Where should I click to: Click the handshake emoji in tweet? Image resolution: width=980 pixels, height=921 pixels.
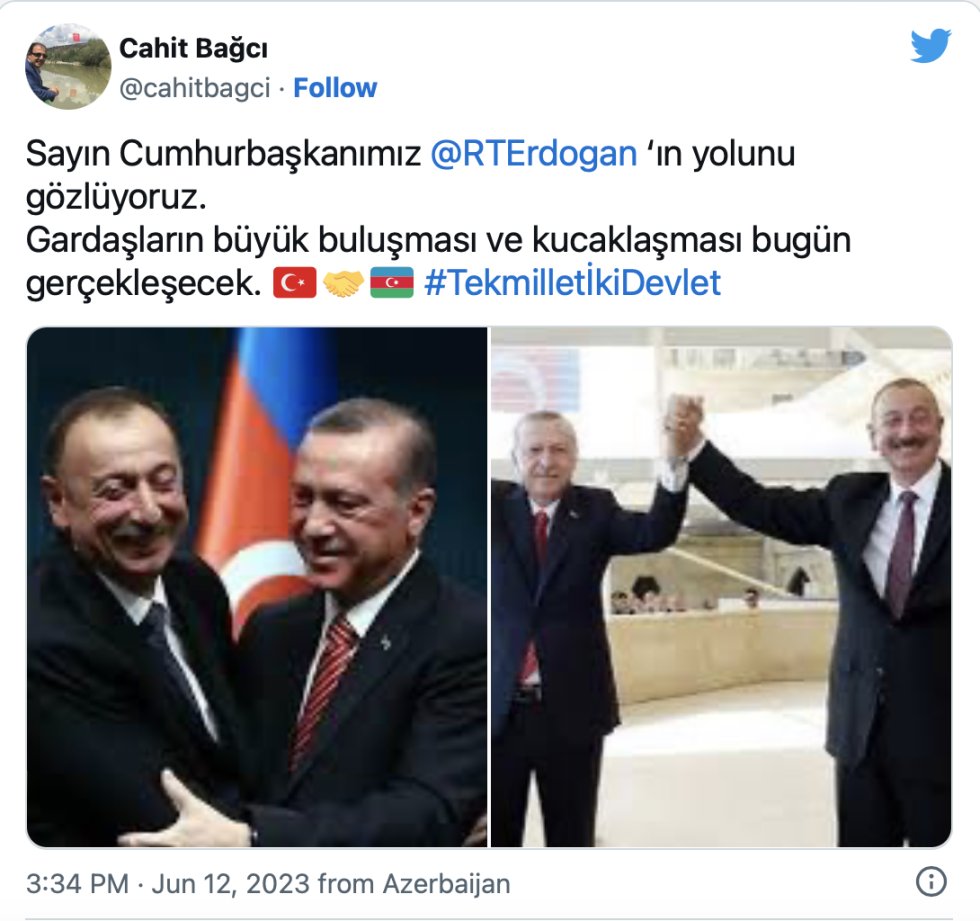click(343, 283)
